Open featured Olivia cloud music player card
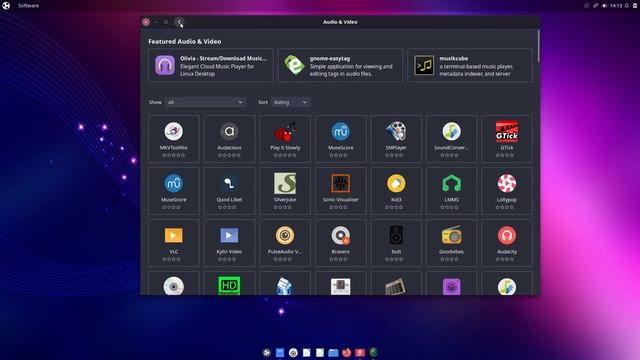 click(211, 65)
